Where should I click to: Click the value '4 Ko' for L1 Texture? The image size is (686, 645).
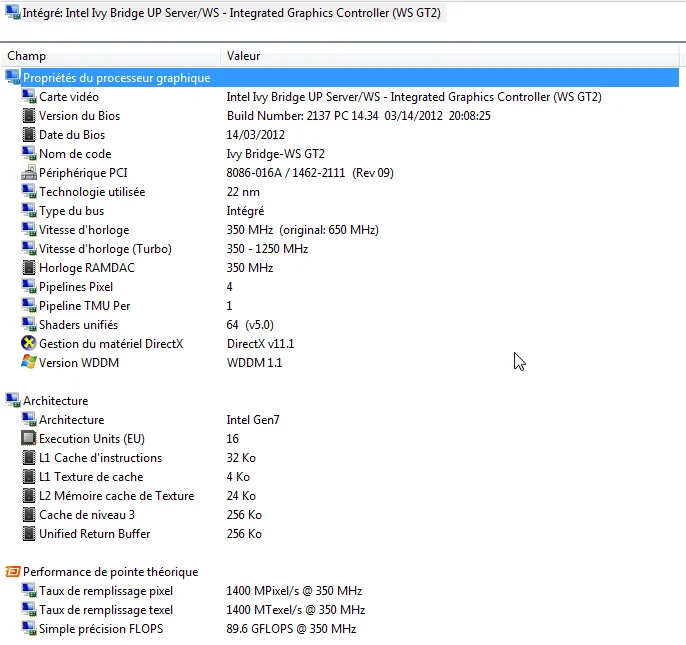pyautogui.click(x=238, y=477)
